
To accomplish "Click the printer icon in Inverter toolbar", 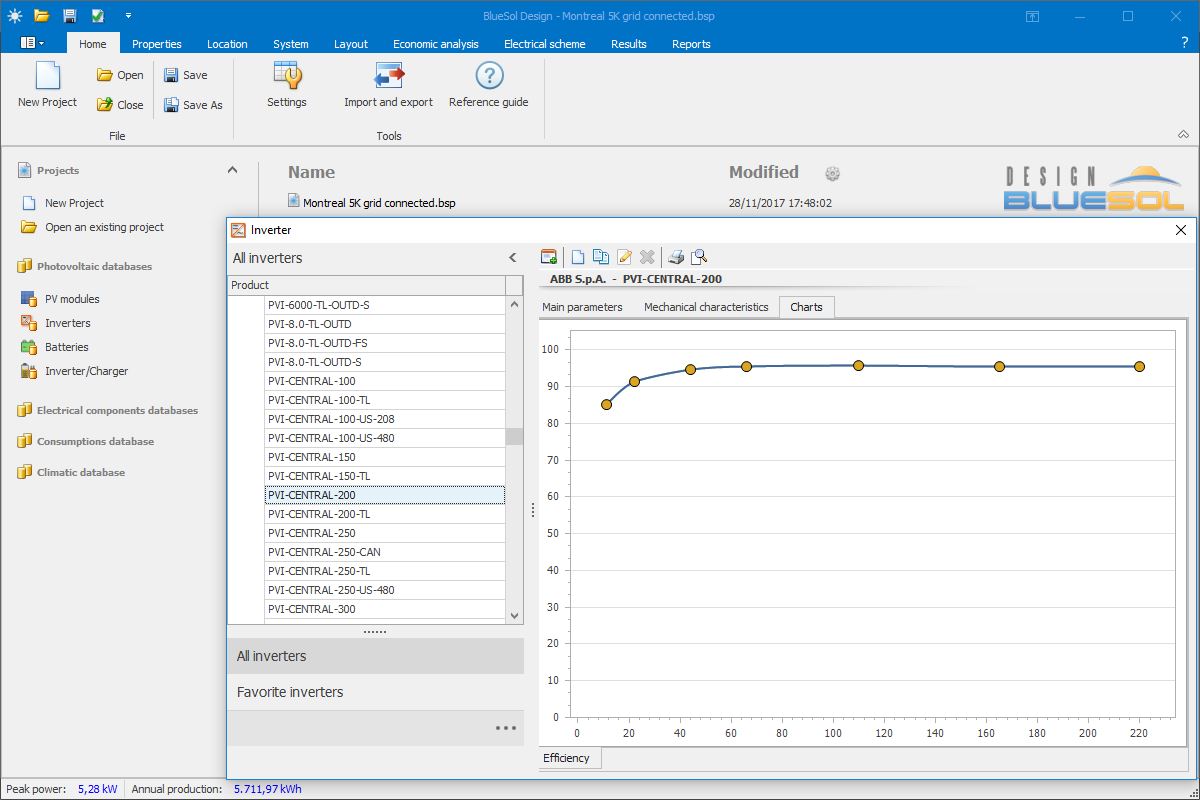I will [x=677, y=257].
